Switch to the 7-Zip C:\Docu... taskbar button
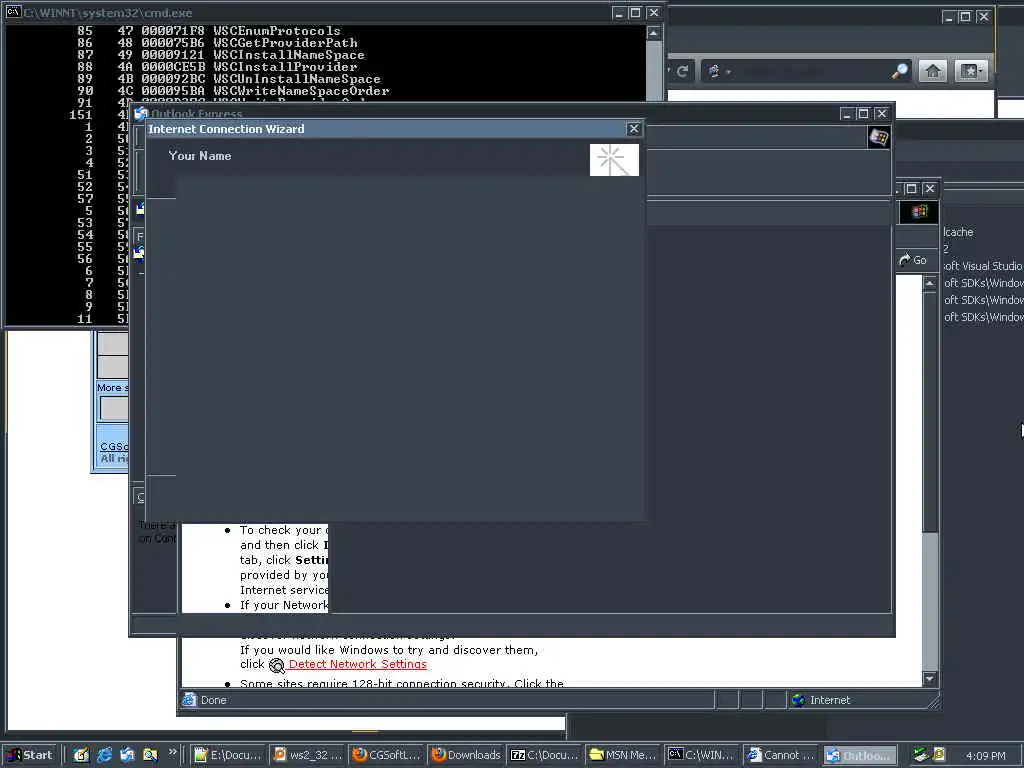 [x=544, y=755]
